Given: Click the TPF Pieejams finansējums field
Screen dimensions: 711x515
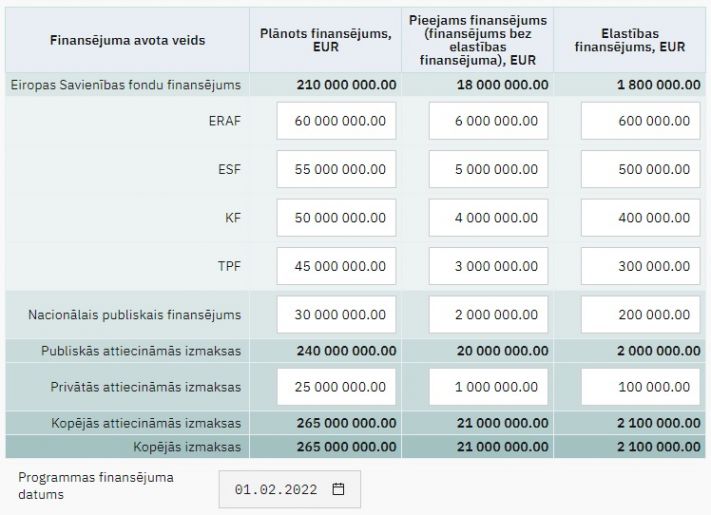Looking at the screenshot, I should click(x=488, y=266).
